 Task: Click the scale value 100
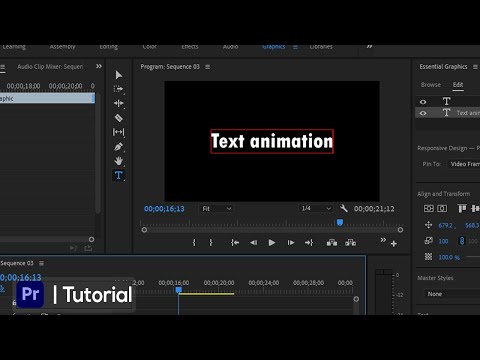pyautogui.click(x=443, y=241)
